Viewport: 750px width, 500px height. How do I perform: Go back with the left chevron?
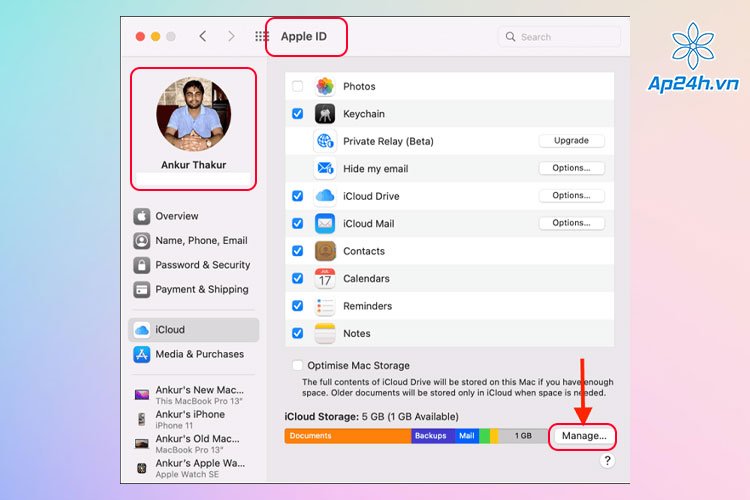coord(203,36)
